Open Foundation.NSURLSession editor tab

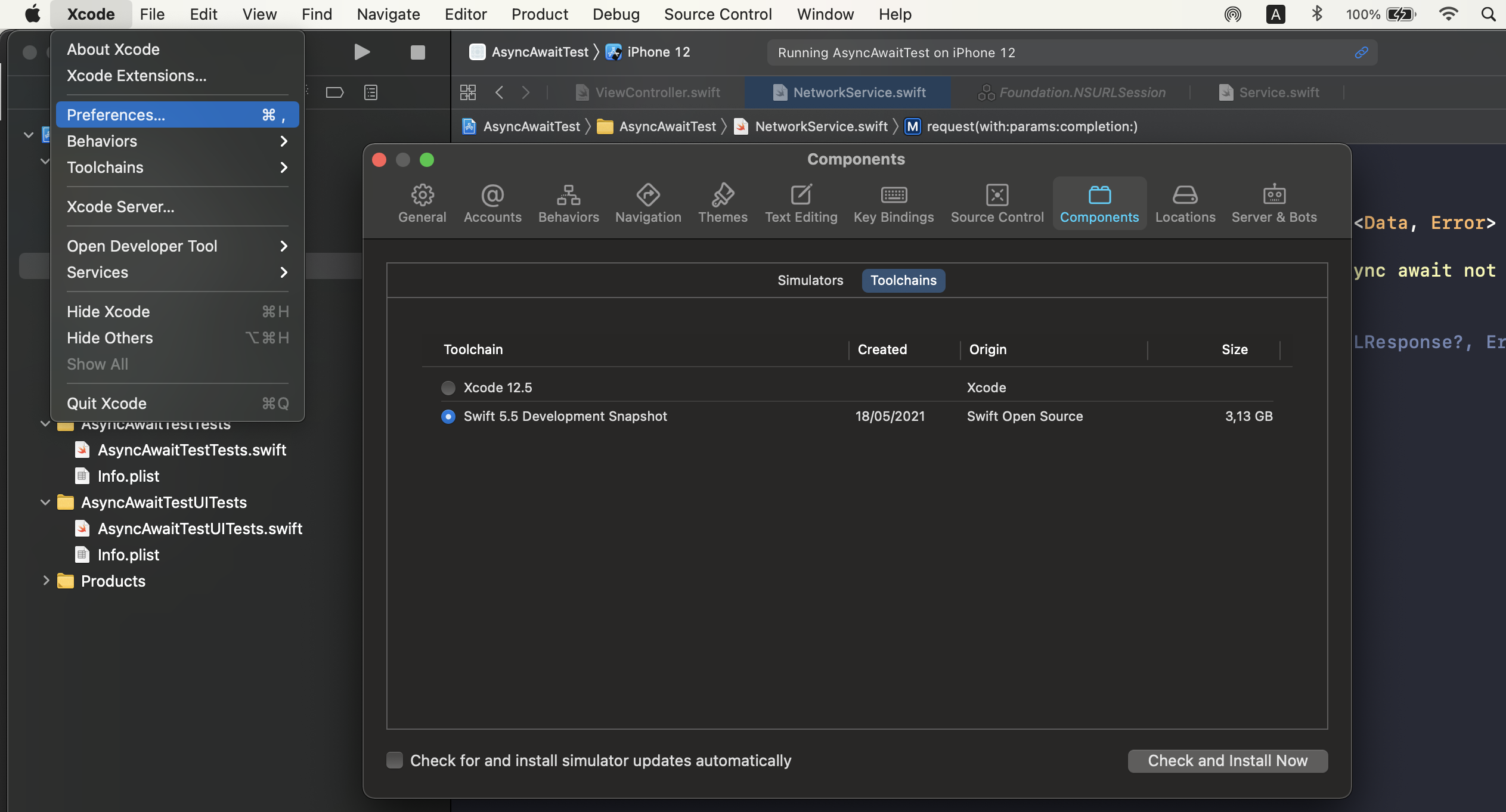click(x=1072, y=92)
